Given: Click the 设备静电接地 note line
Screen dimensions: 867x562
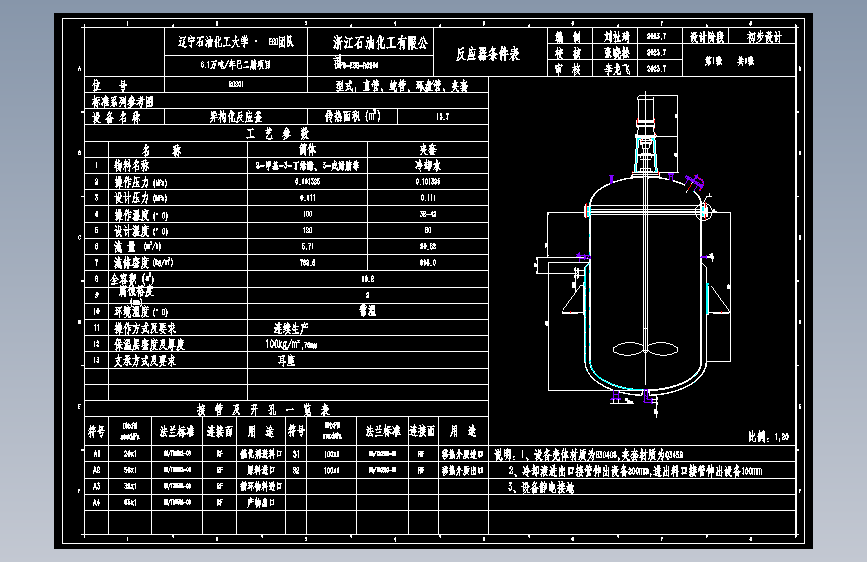Looking at the screenshot, I should click(x=541, y=487).
